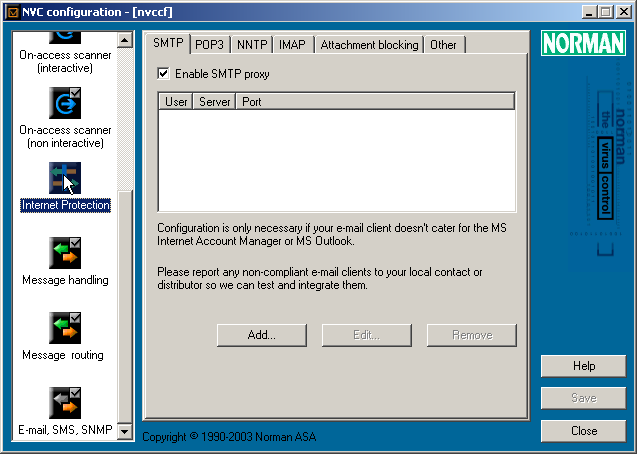Open On-access scanner (non interactive) icon

pyautogui.click(x=65, y=103)
